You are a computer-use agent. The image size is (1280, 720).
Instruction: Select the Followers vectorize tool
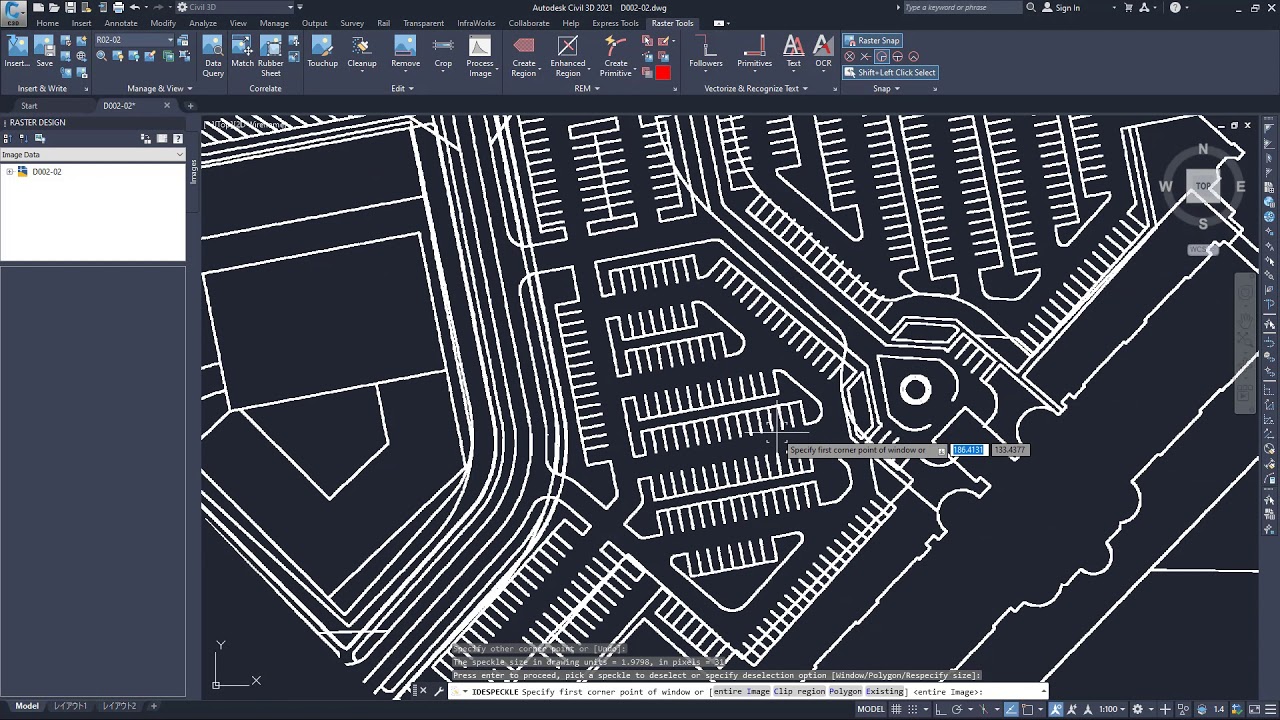pos(706,52)
